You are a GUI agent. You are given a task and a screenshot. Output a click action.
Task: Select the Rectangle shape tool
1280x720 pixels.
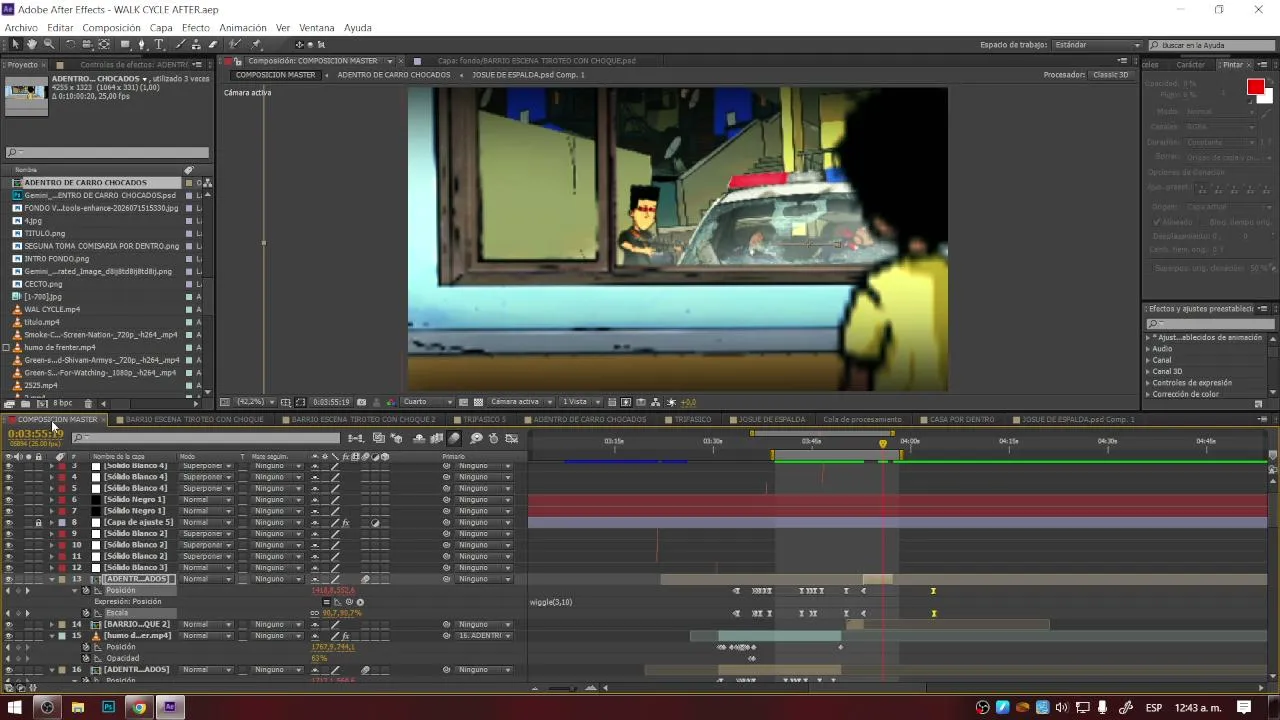pos(124,44)
